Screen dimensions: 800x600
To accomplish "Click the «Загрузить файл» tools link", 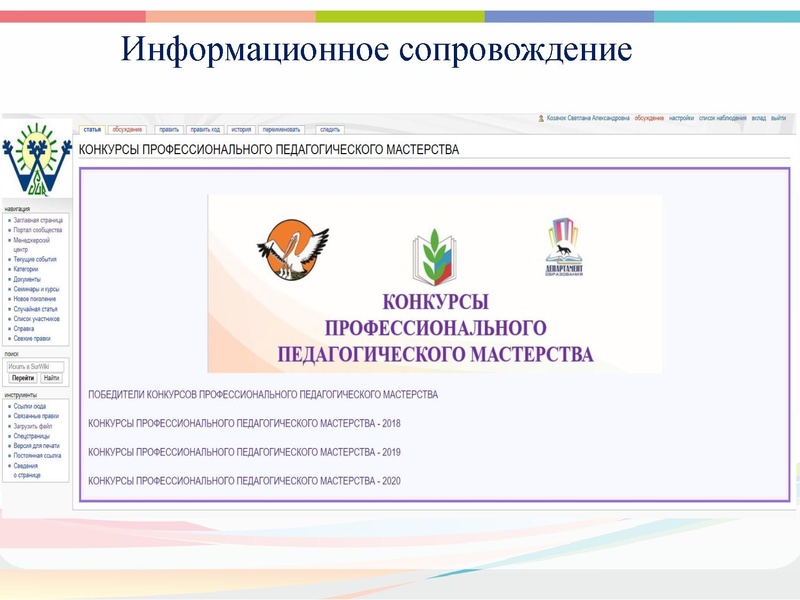I will coord(33,426).
